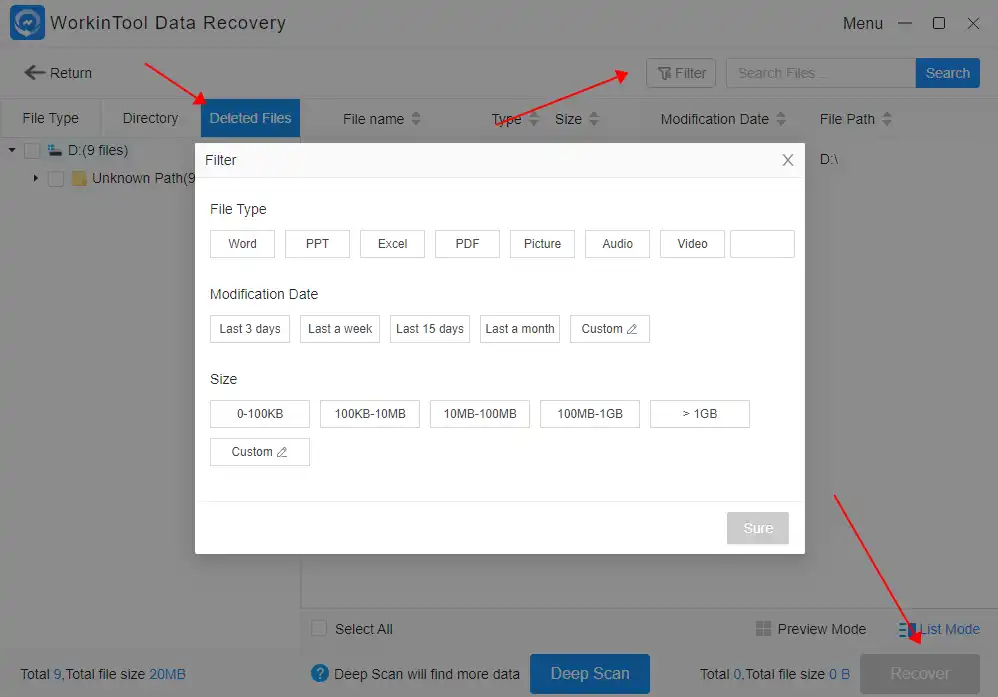Screen dimensions: 998x697
Task: Choose Last a month date filter
Action: (520, 329)
